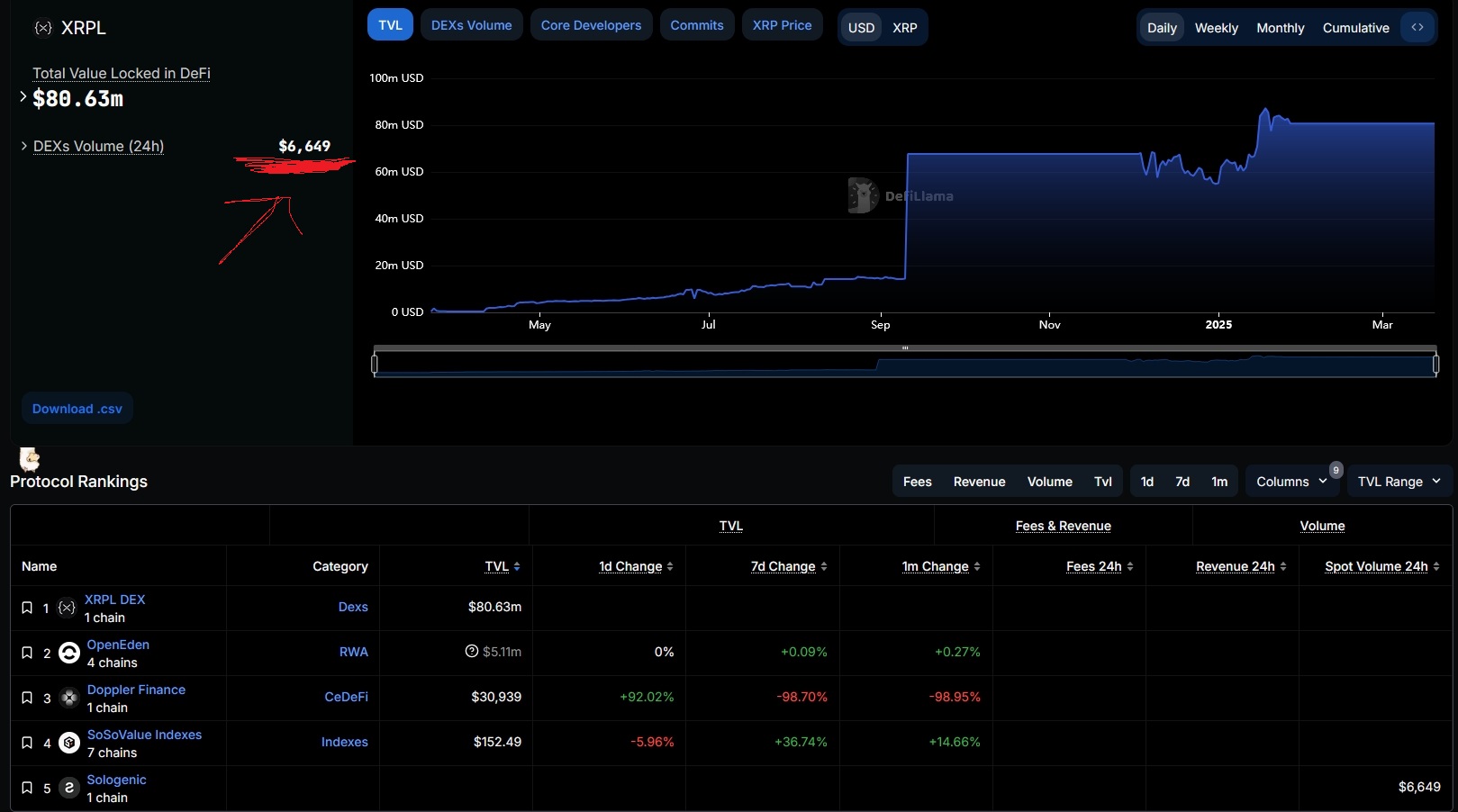The height and width of the screenshot is (812, 1458).
Task: Toggle Core Developers chart metric
Action: (x=591, y=25)
